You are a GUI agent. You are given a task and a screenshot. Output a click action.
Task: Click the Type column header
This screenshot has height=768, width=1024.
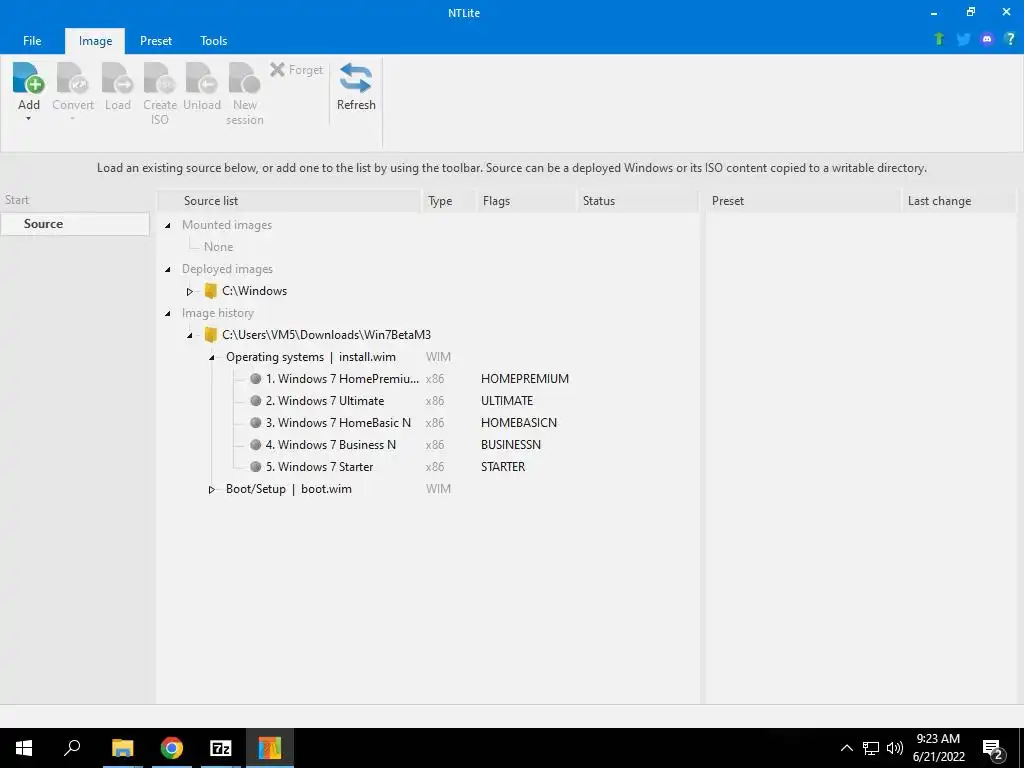coord(449,200)
